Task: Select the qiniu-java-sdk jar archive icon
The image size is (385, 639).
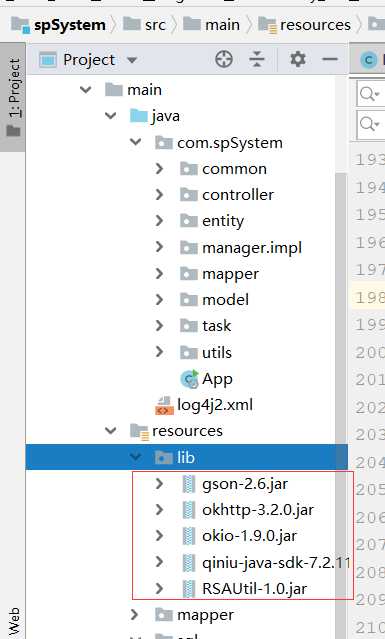Action: pyautogui.click(x=188, y=562)
